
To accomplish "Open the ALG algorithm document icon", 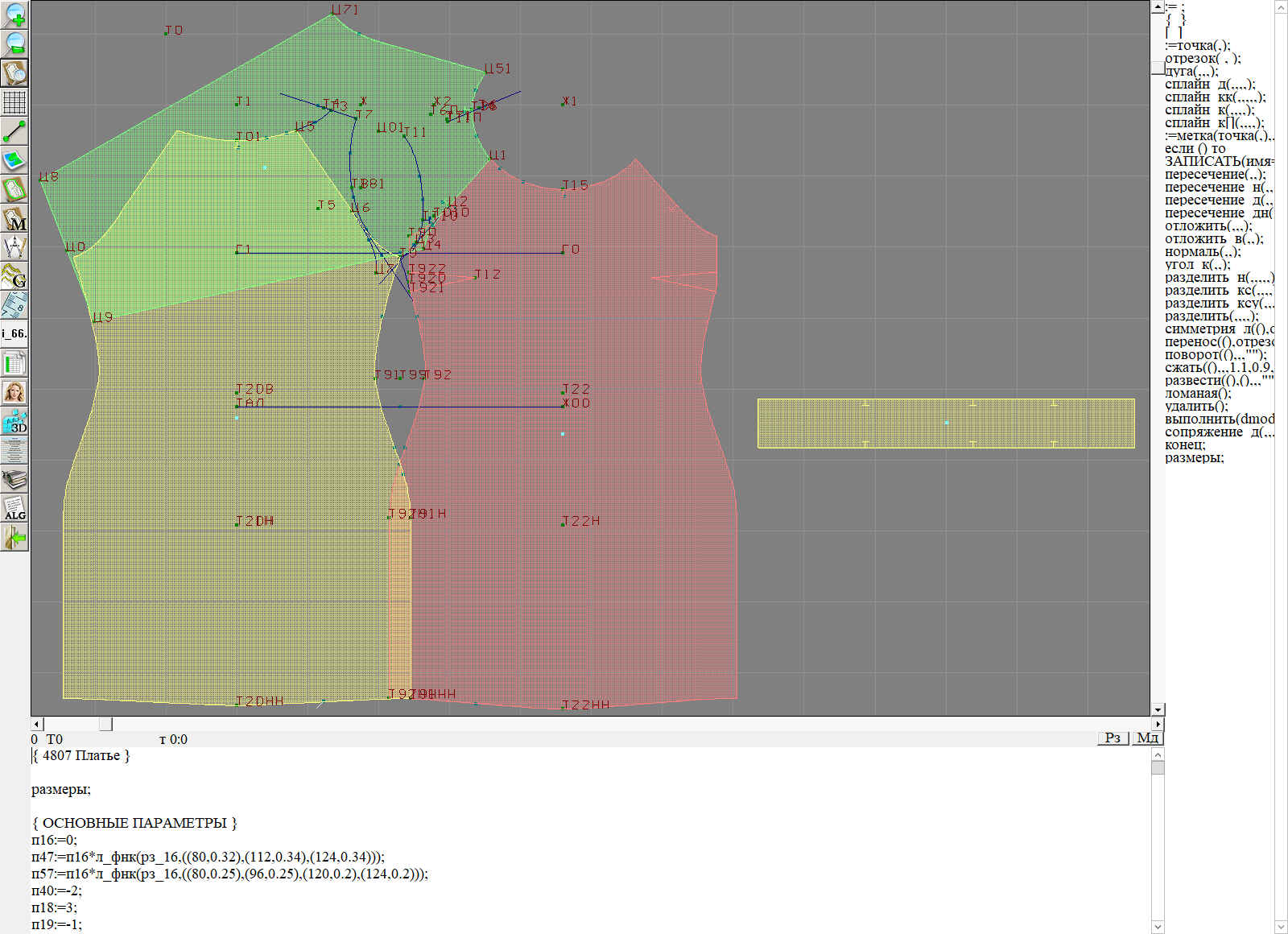I will pos(14,508).
